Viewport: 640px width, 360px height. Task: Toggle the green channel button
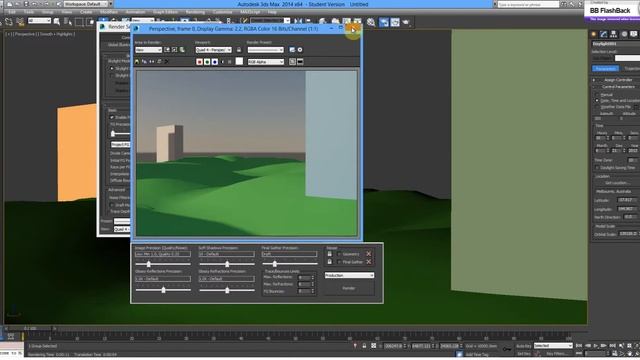tap(207, 62)
